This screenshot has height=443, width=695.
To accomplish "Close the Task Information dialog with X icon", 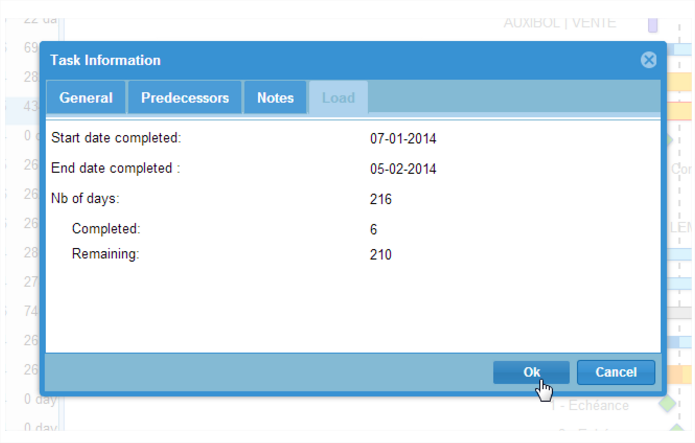I will [649, 60].
